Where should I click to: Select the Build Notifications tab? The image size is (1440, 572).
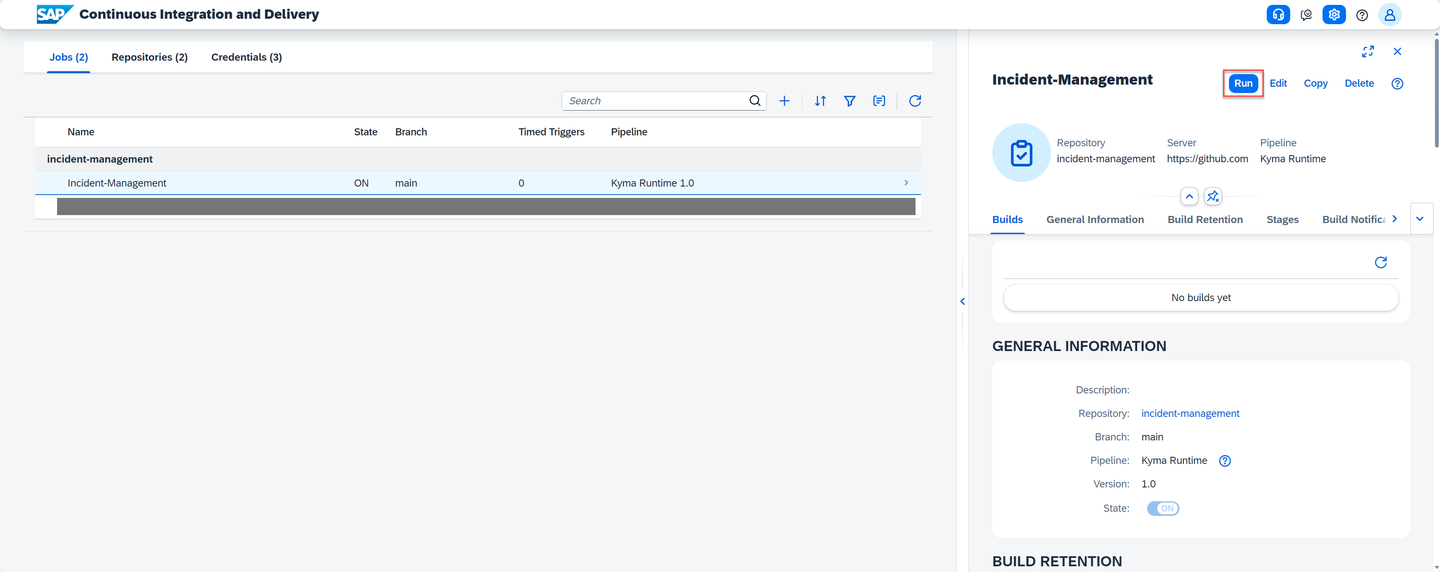(1353, 219)
